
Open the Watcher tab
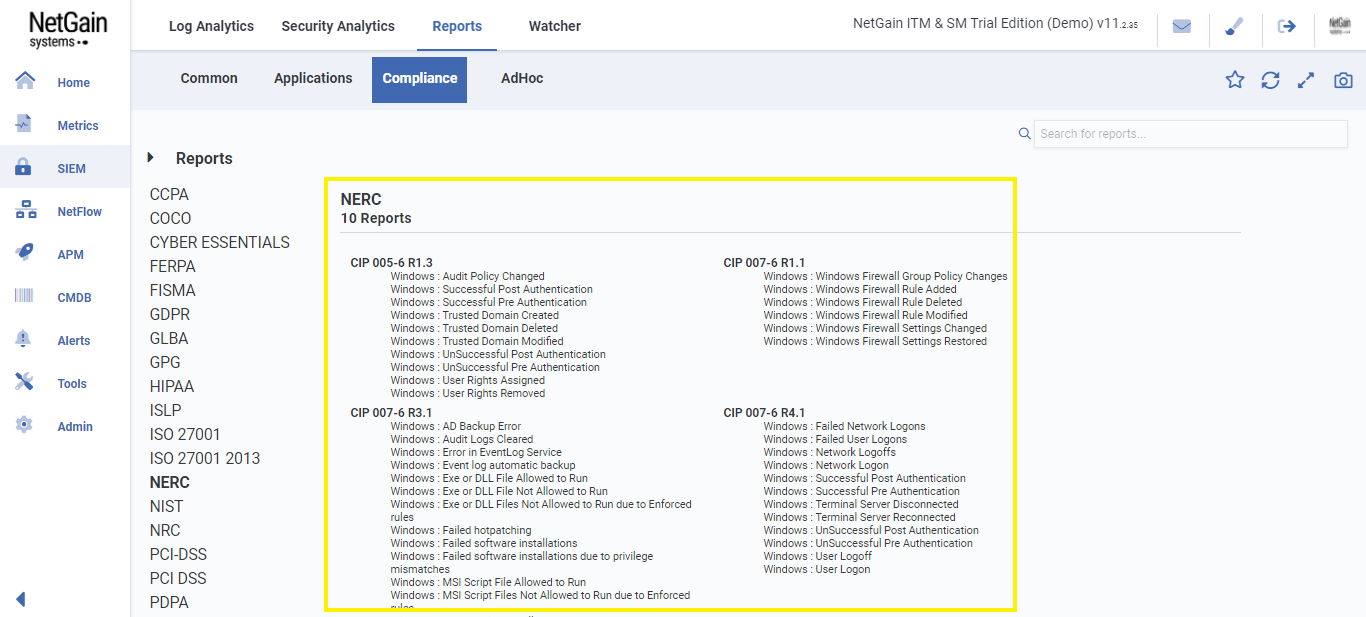[554, 26]
